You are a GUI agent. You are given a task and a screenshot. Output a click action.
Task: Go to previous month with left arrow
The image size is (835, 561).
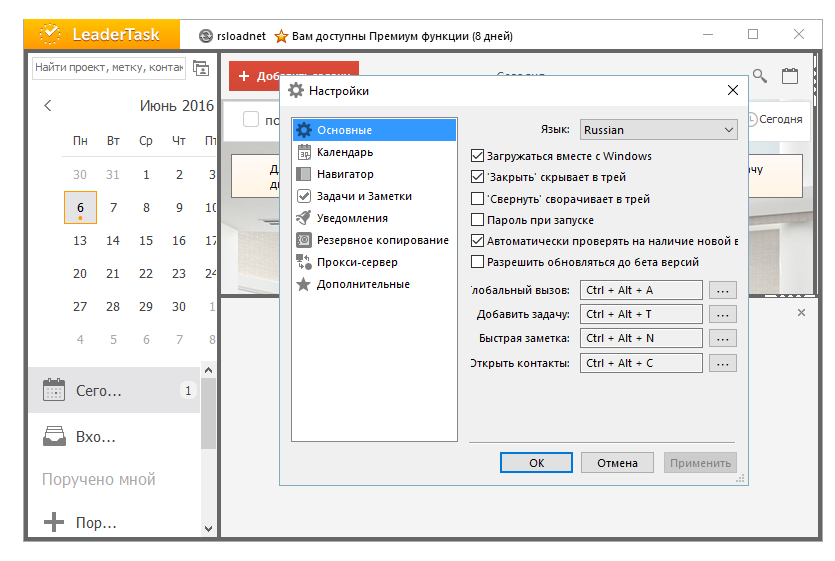pos(48,105)
